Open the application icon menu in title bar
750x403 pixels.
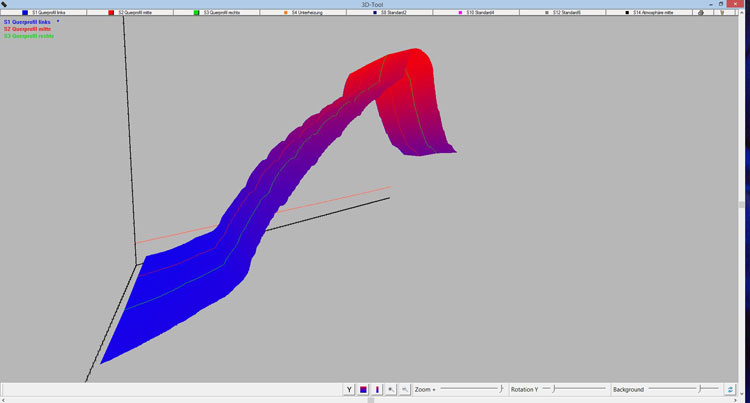pos(5,4)
